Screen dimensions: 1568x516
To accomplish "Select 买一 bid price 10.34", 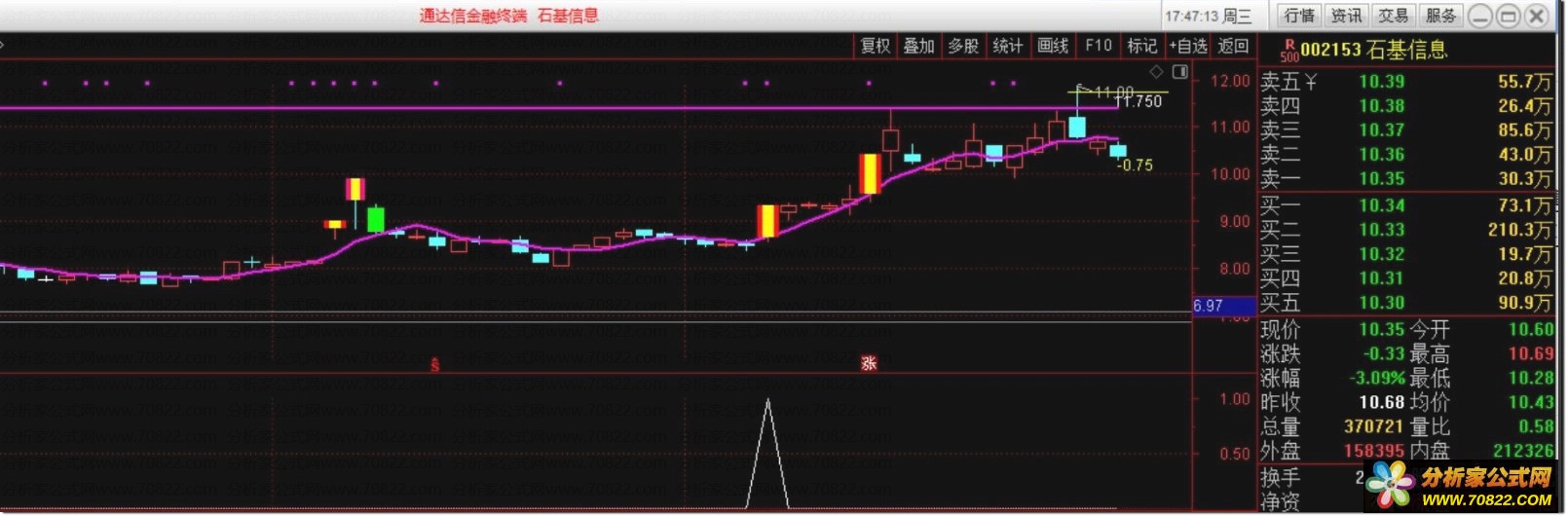I will 1381,205.
